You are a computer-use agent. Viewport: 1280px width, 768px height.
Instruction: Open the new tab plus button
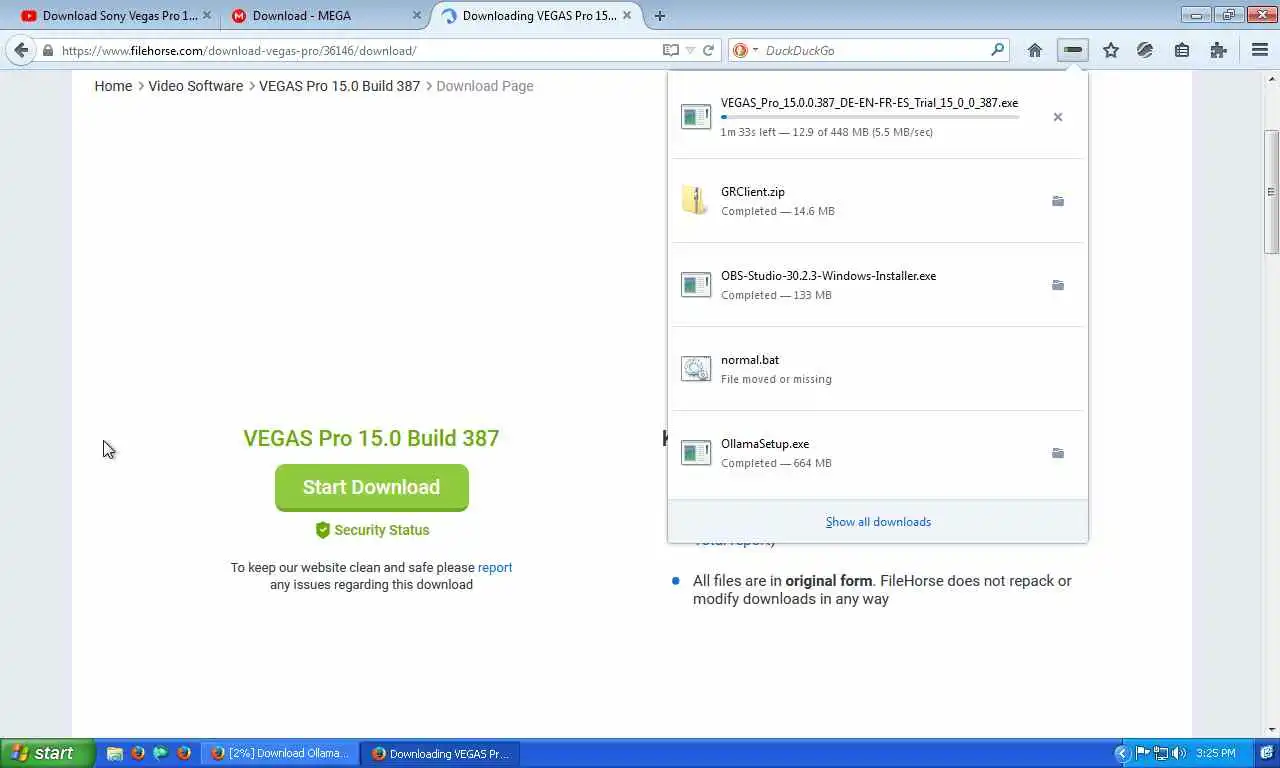coord(659,16)
